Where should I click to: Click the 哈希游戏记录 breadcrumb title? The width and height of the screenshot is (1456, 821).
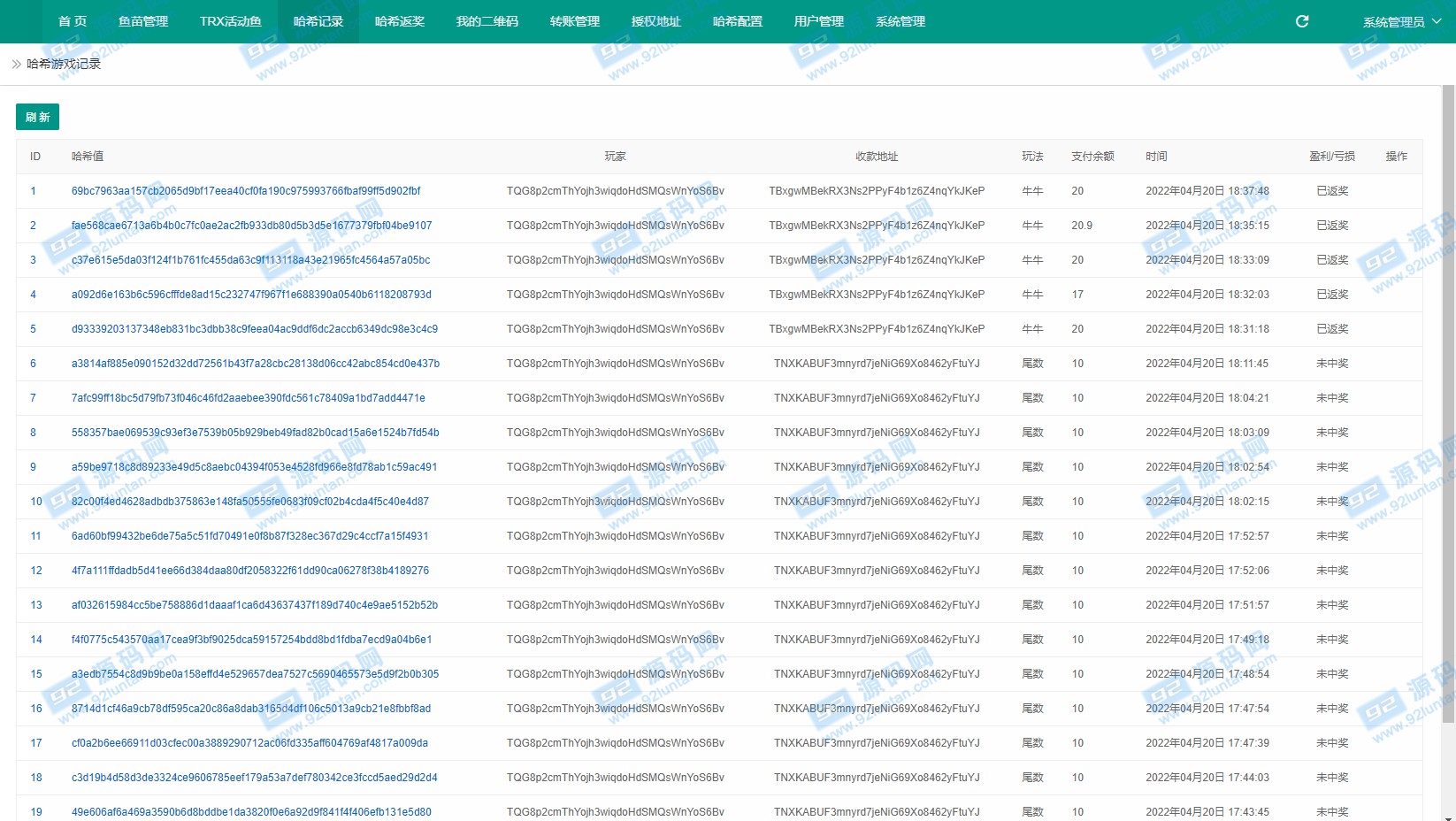coord(64,64)
